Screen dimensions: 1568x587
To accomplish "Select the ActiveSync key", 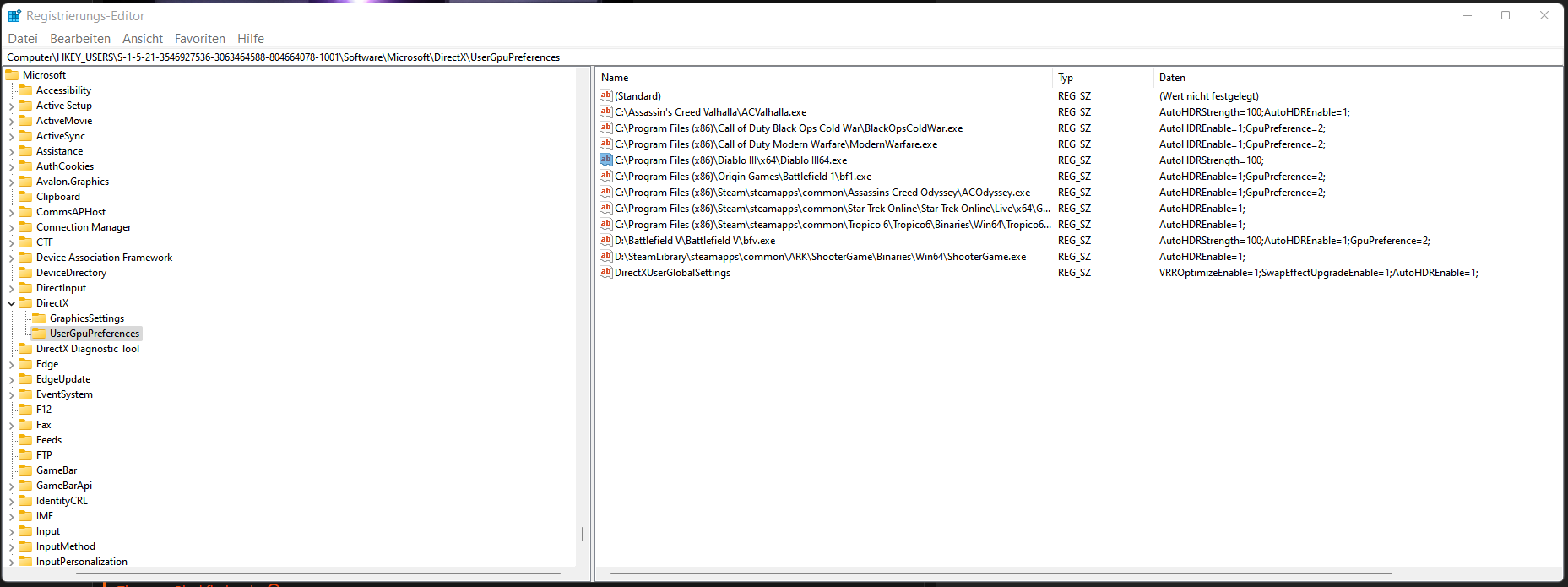I will click(61, 136).
